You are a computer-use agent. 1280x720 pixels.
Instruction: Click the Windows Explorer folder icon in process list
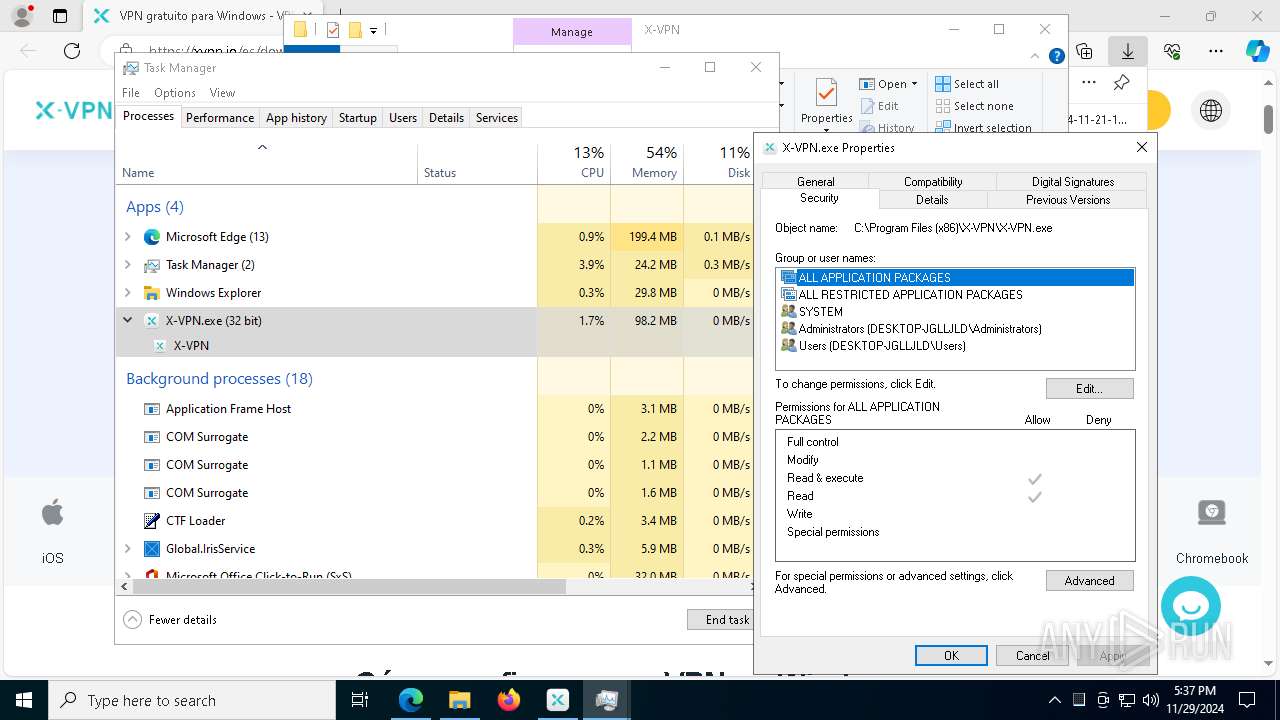click(x=152, y=293)
